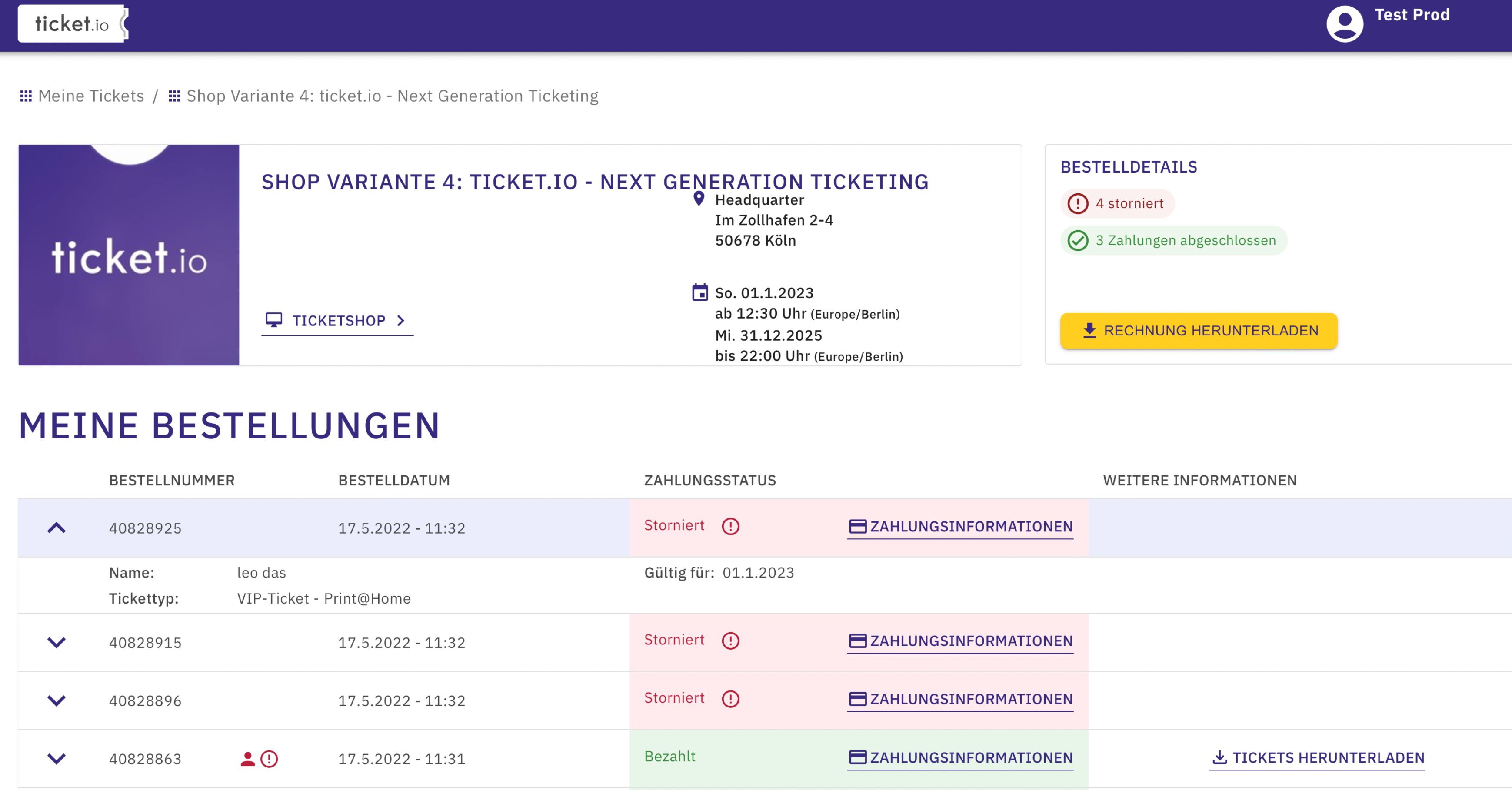This screenshot has width=1512, height=790.
Task: Open the TICKETSHOP link
Action: [337, 320]
